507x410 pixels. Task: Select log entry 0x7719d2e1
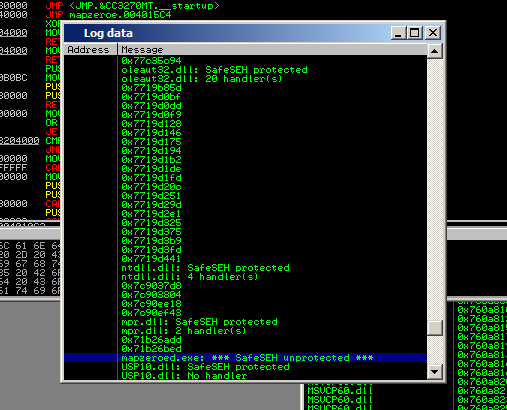(x=151, y=214)
